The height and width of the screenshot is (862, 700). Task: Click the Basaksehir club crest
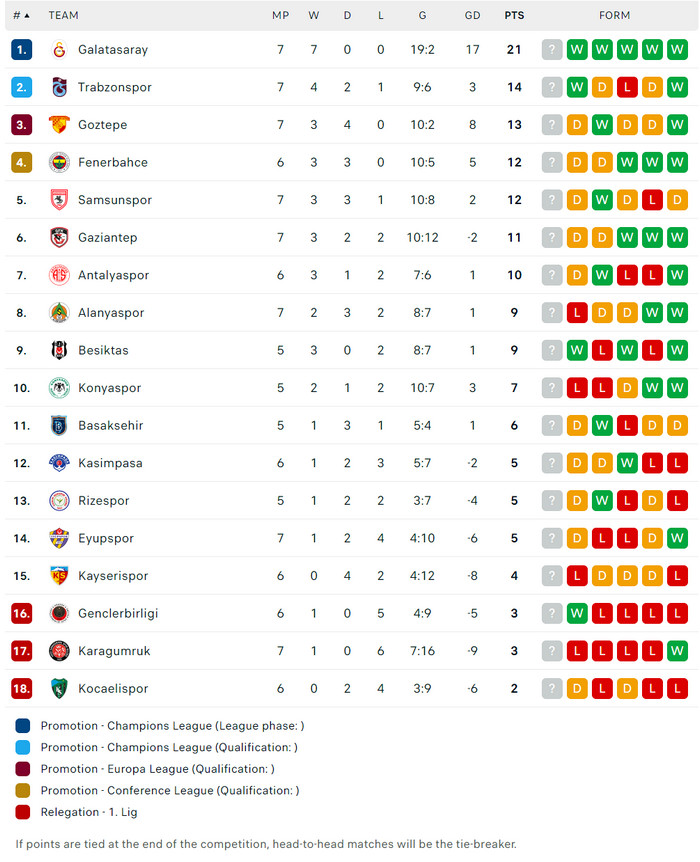tap(59, 425)
